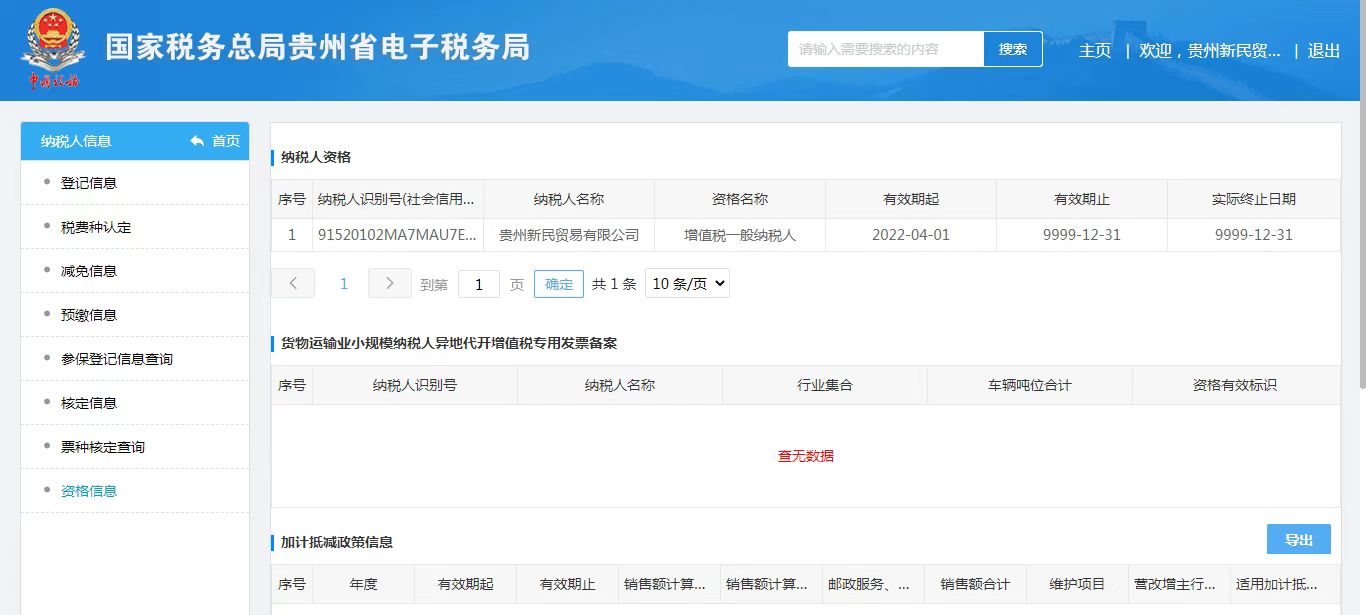Click the 首页 back arrow icon
1366x615 pixels.
click(x=197, y=141)
